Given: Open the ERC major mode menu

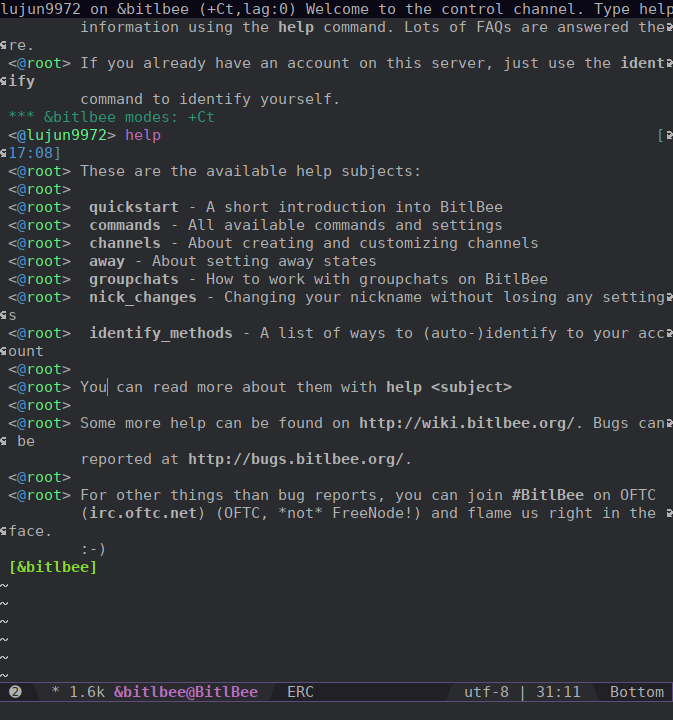Looking at the screenshot, I should point(300,692).
